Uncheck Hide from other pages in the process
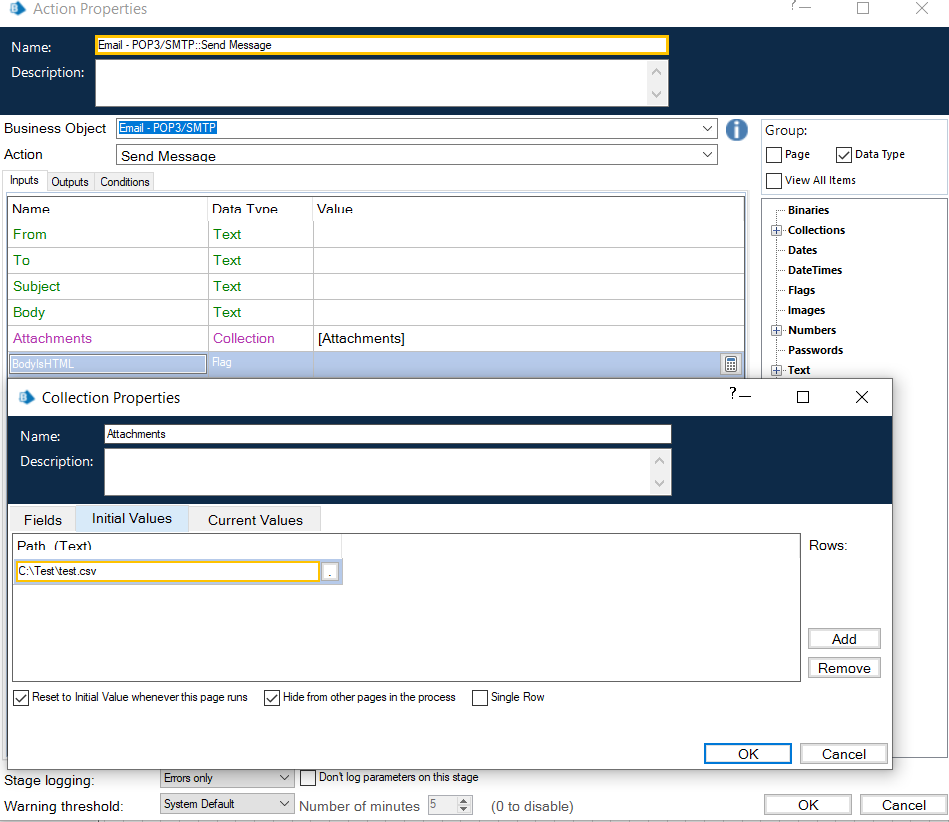This screenshot has height=822, width=949. pyautogui.click(x=272, y=697)
